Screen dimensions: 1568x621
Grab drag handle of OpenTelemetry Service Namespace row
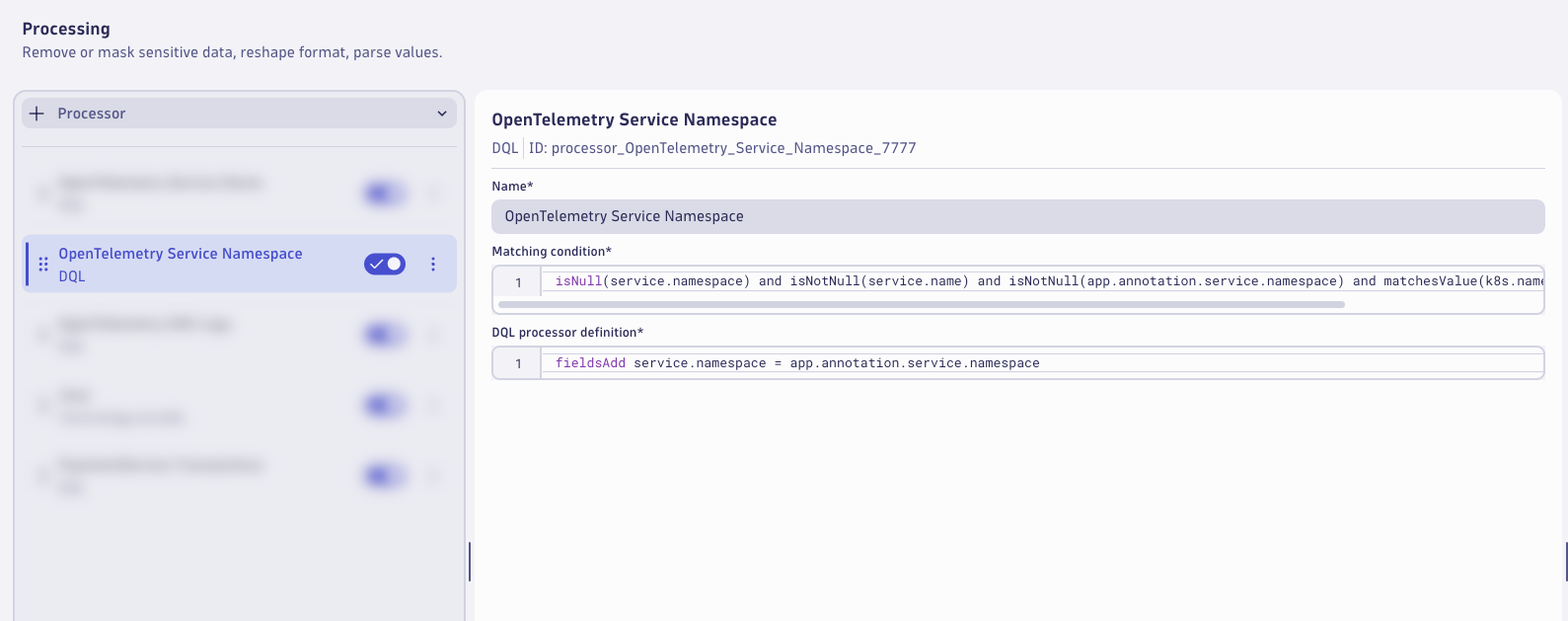tap(43, 264)
